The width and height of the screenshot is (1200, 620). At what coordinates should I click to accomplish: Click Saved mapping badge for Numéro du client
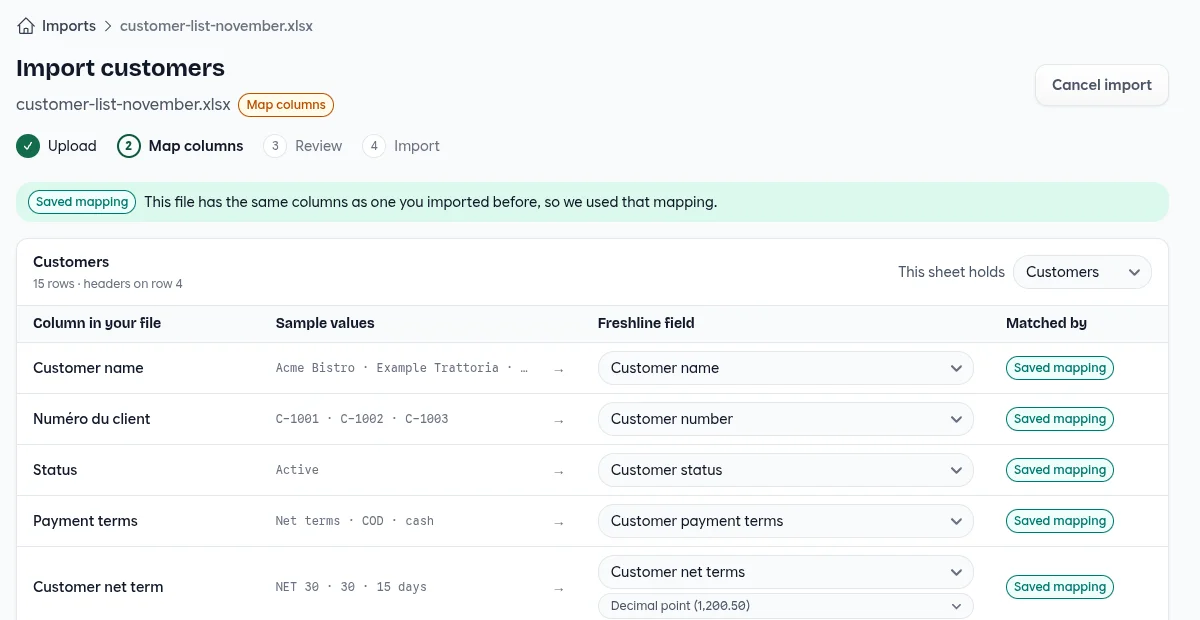point(1060,419)
